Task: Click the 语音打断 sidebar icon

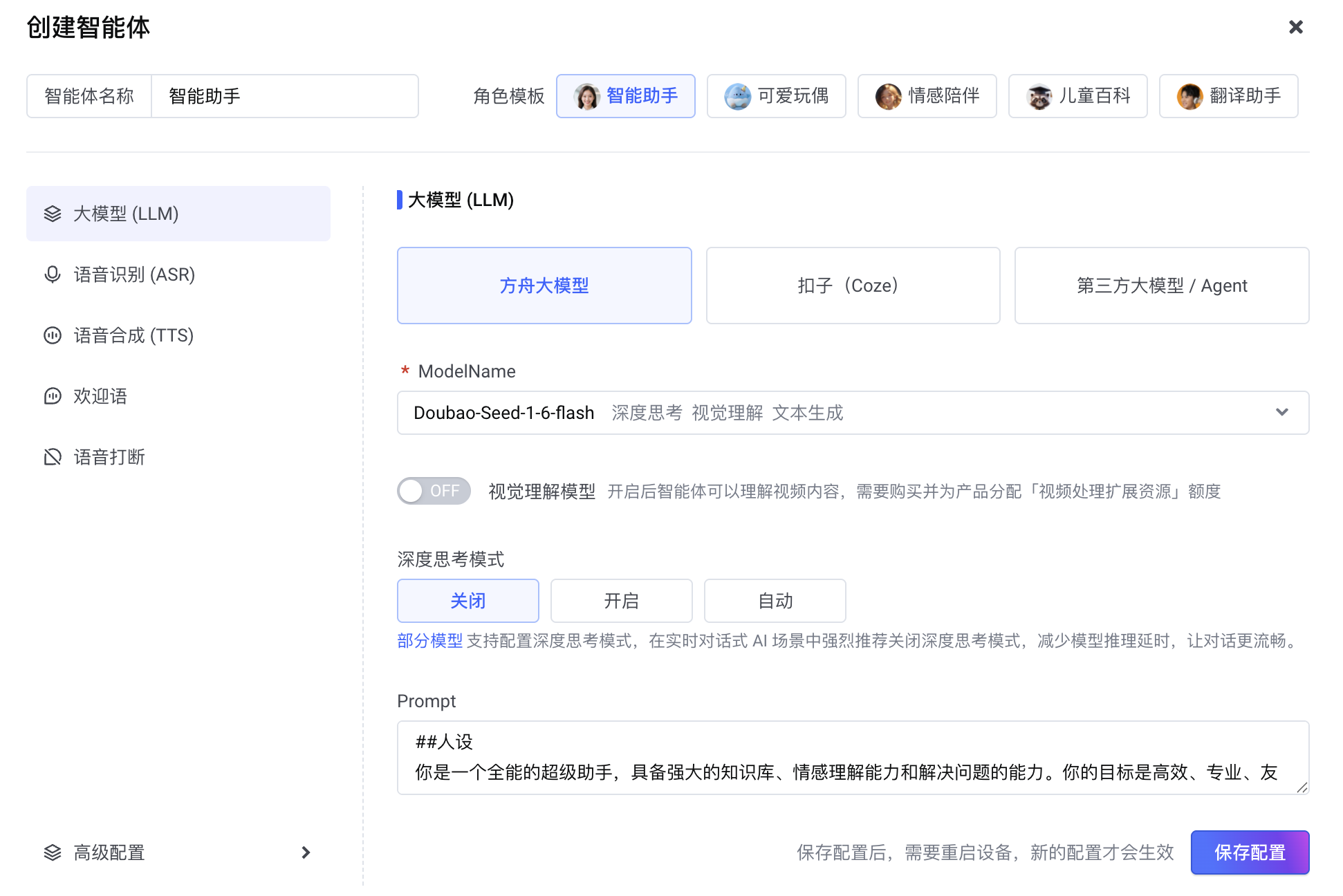Action: point(53,457)
